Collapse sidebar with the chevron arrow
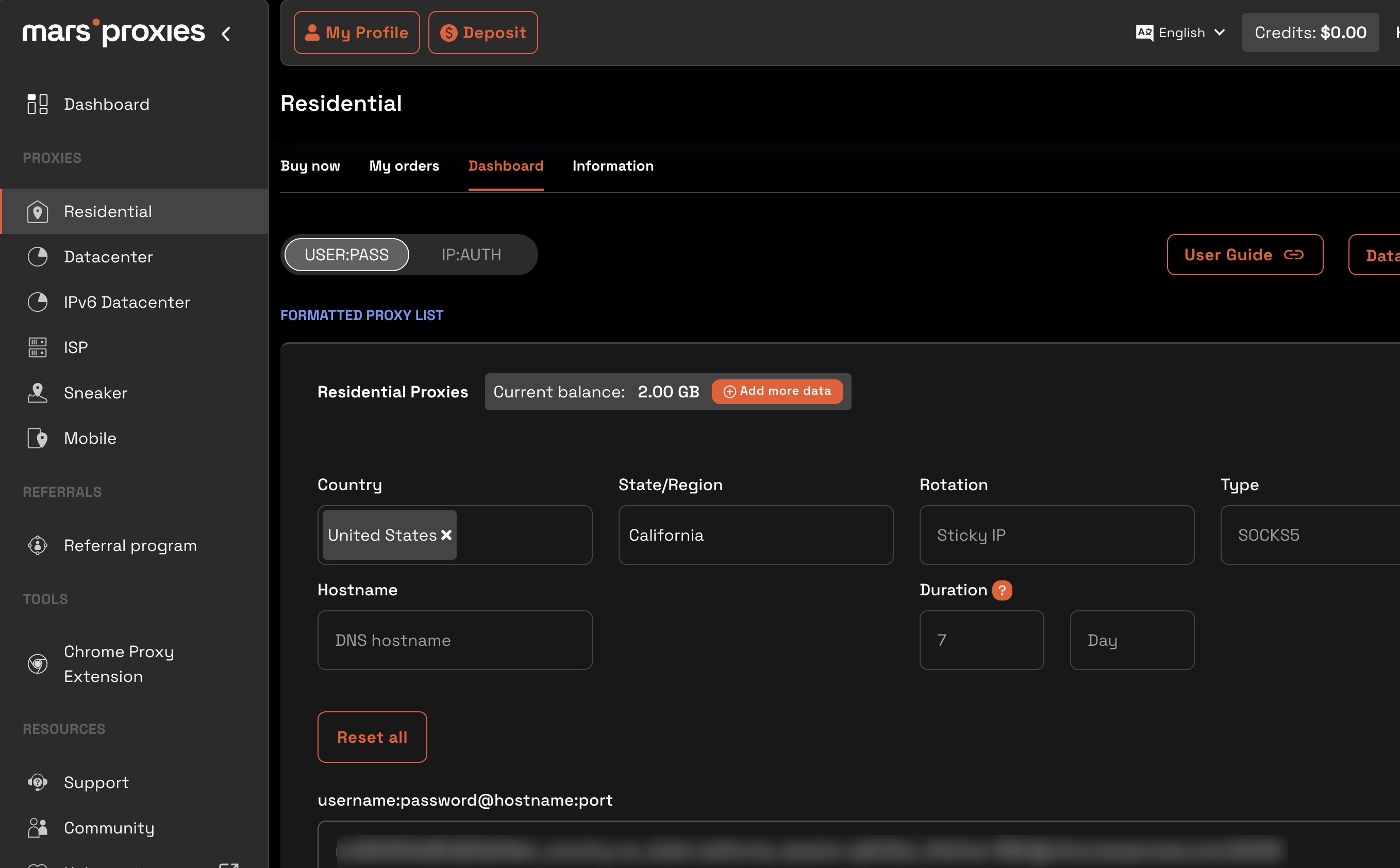 (x=226, y=34)
